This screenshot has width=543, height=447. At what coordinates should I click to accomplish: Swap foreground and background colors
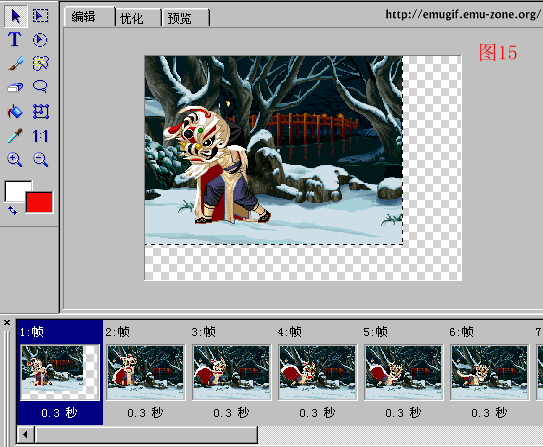point(12,210)
